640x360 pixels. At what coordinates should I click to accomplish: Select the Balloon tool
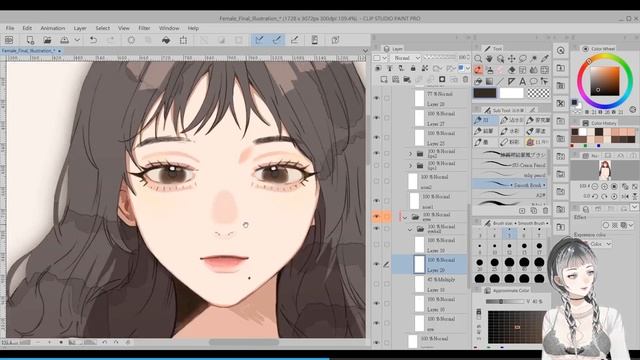(533, 82)
